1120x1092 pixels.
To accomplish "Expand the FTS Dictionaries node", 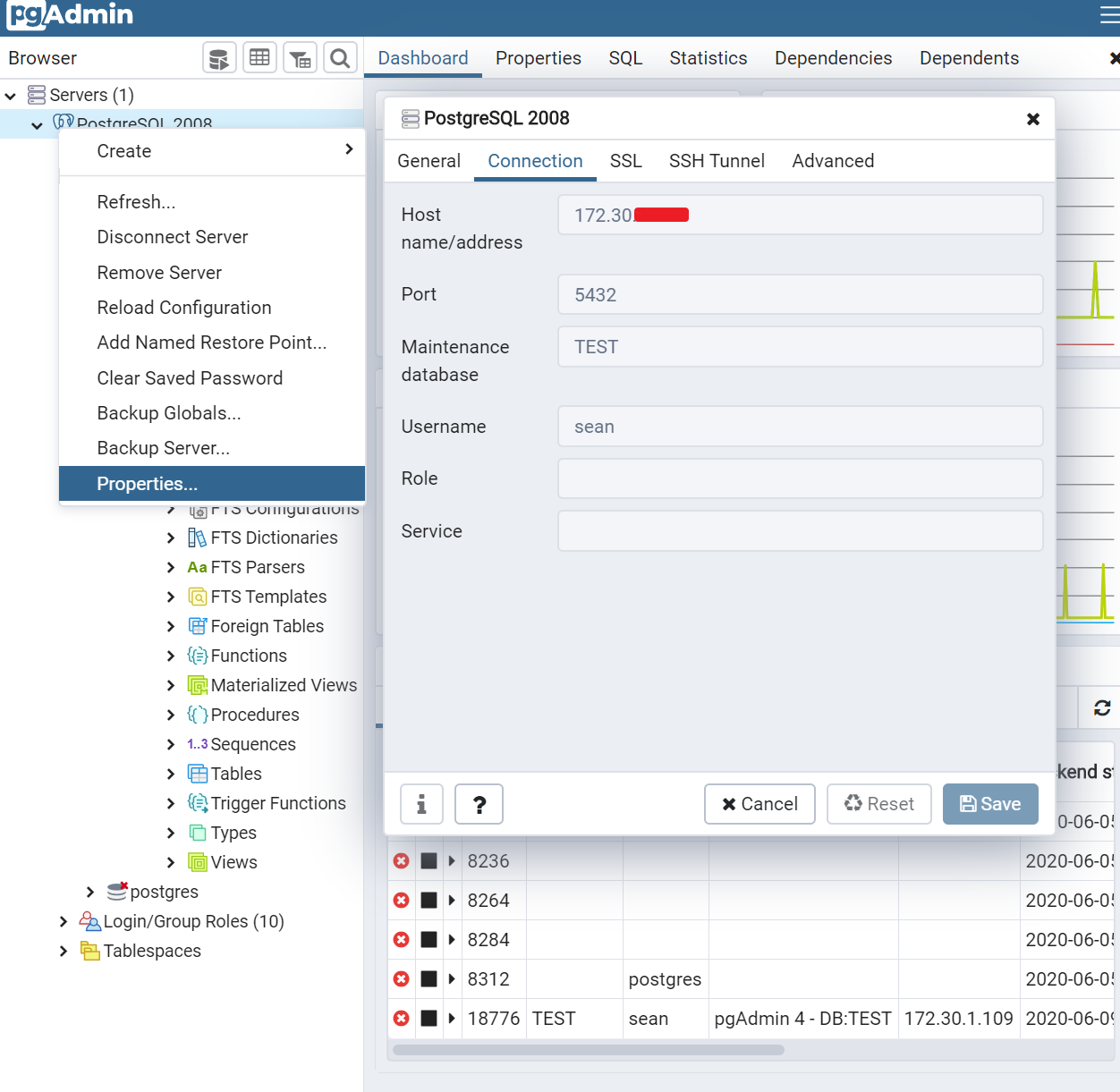I will pyautogui.click(x=171, y=538).
